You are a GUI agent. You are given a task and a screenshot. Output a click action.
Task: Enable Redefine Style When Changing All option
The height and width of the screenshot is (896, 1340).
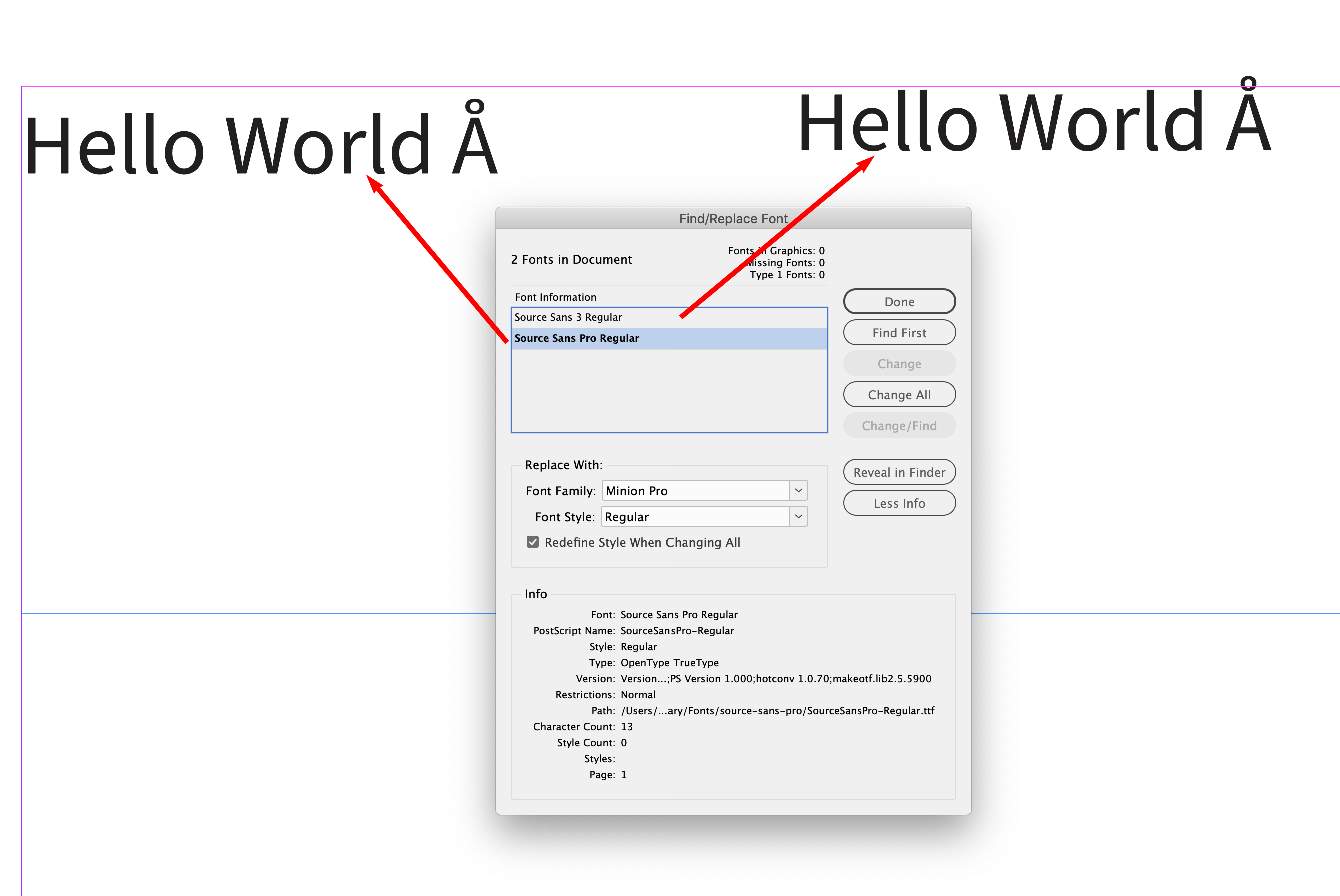click(532, 542)
